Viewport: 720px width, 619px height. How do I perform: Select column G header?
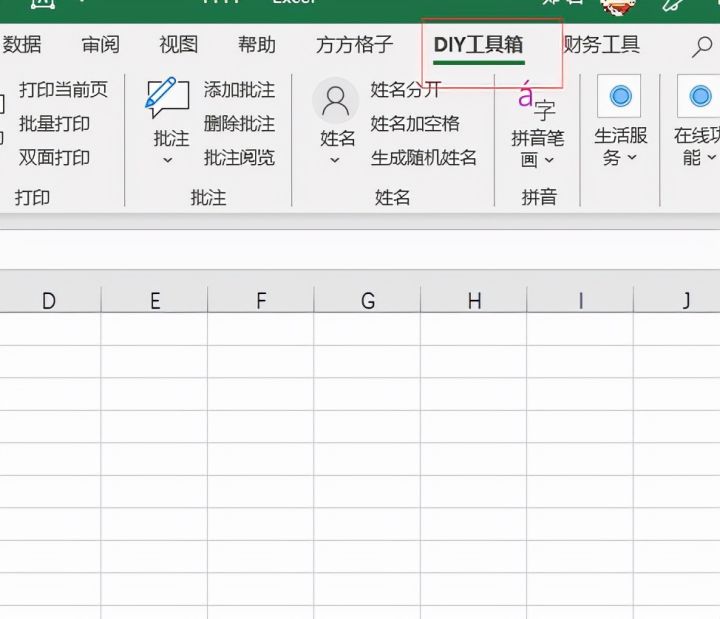point(367,301)
